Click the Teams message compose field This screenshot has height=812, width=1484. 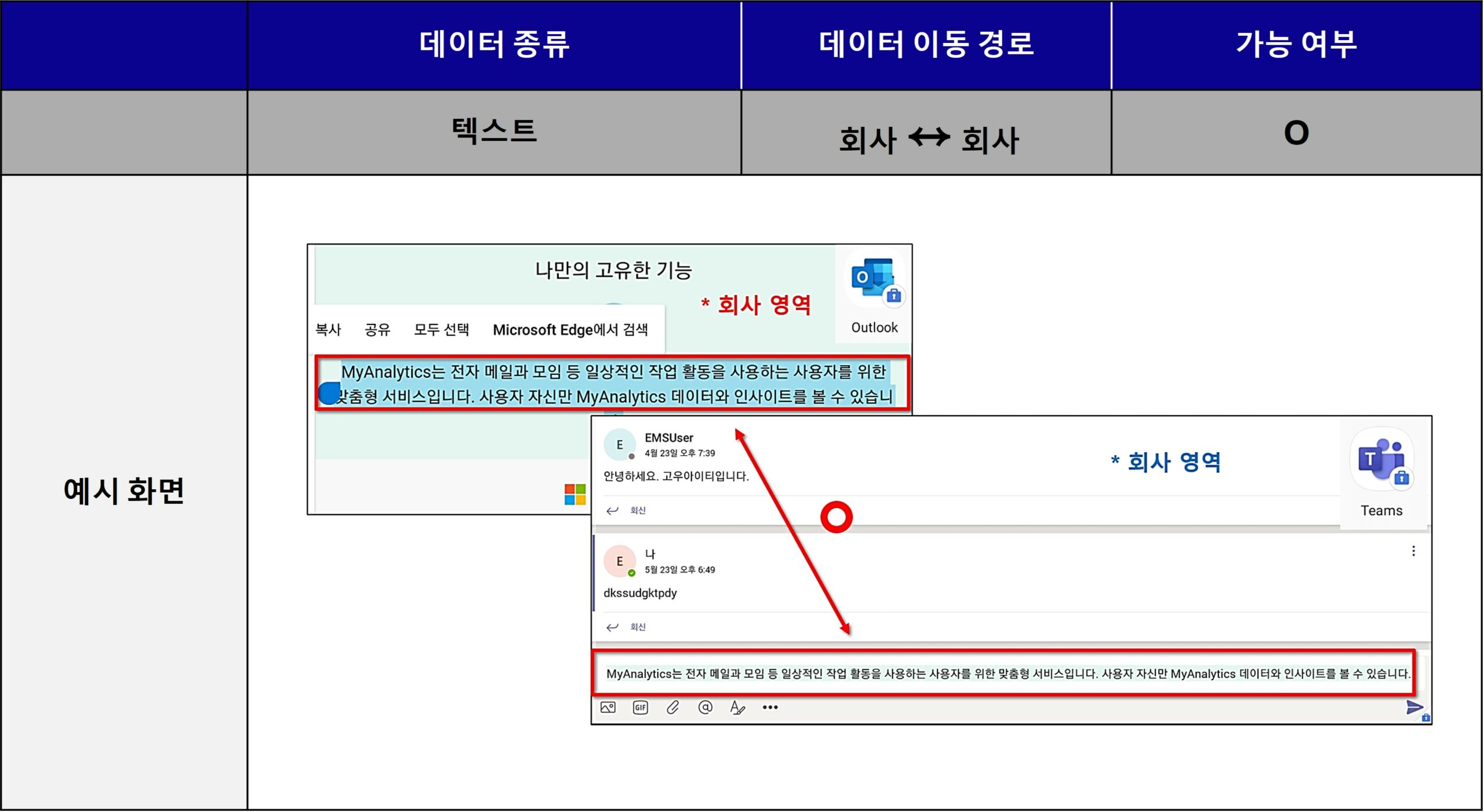click(1003, 673)
